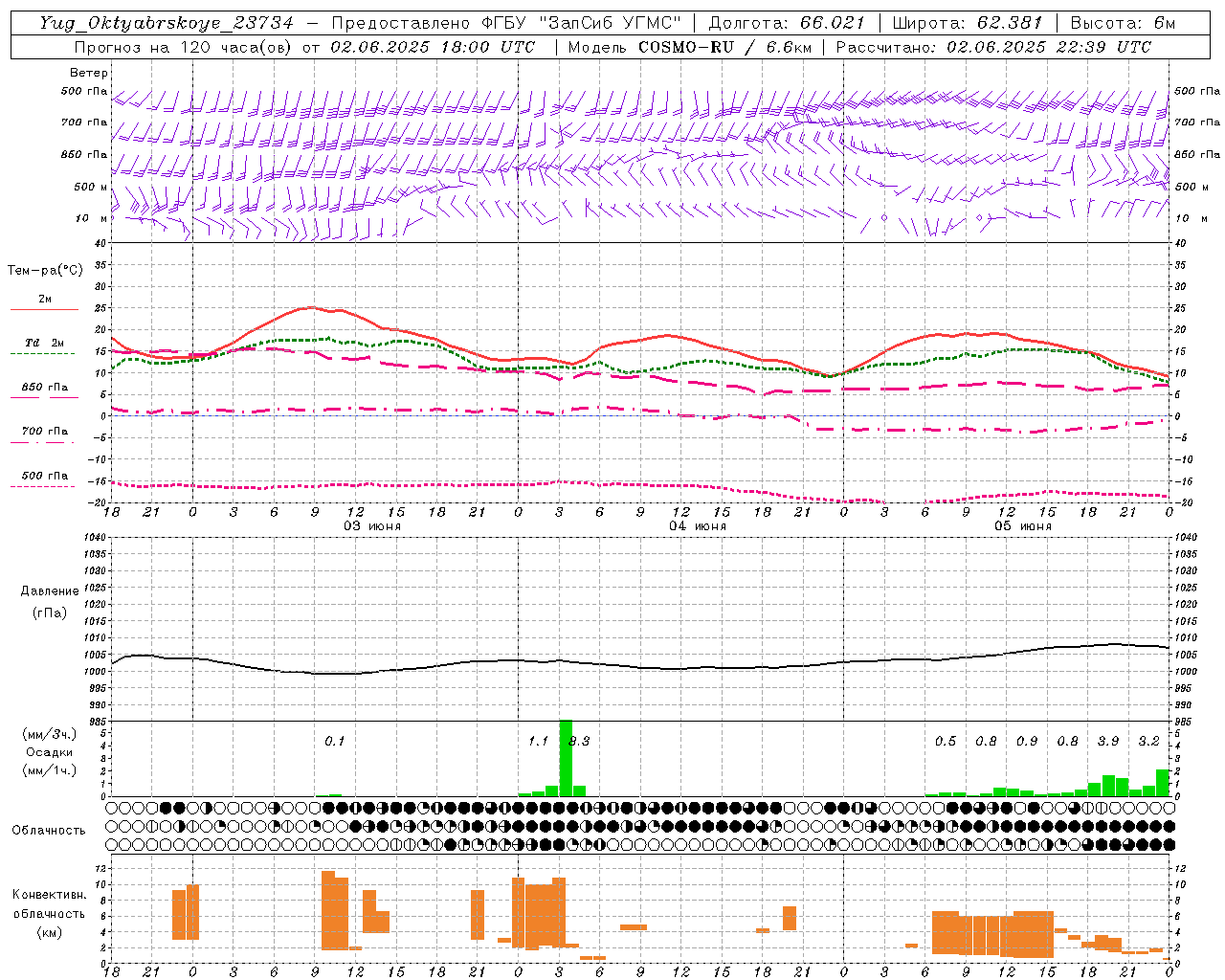The image size is (1225, 980).
Task: Click the Давление pressure panel label
Action: click(50, 591)
